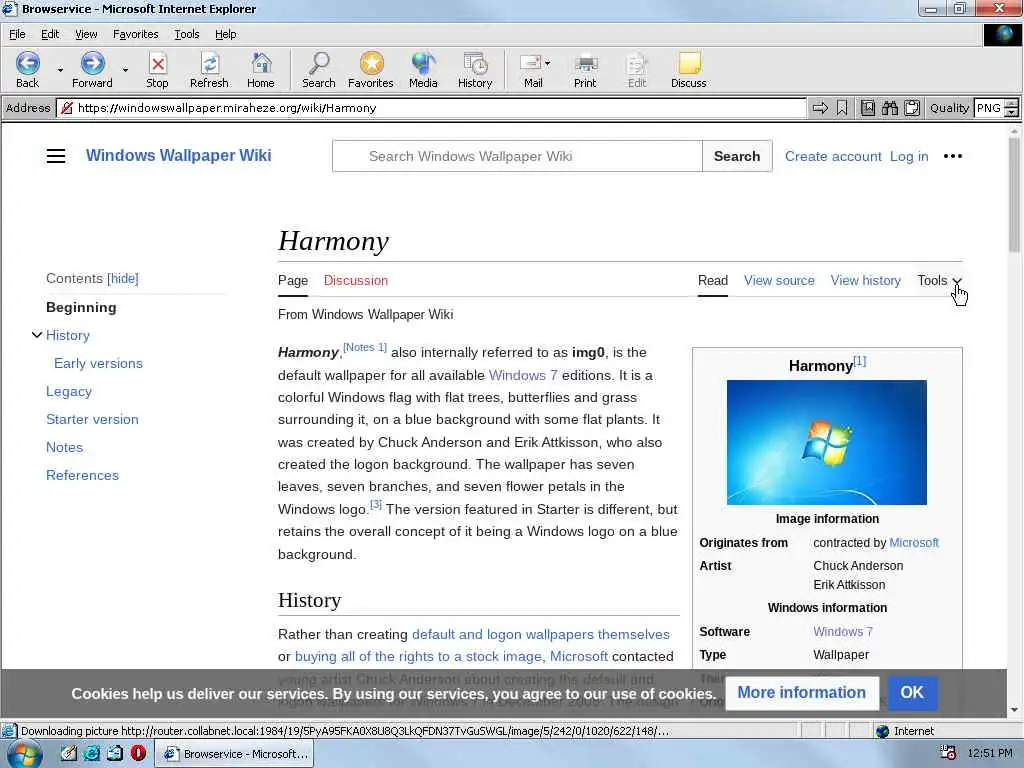Open the Search toolbar pane
Screen dimensions: 1024x768
pos(319,69)
